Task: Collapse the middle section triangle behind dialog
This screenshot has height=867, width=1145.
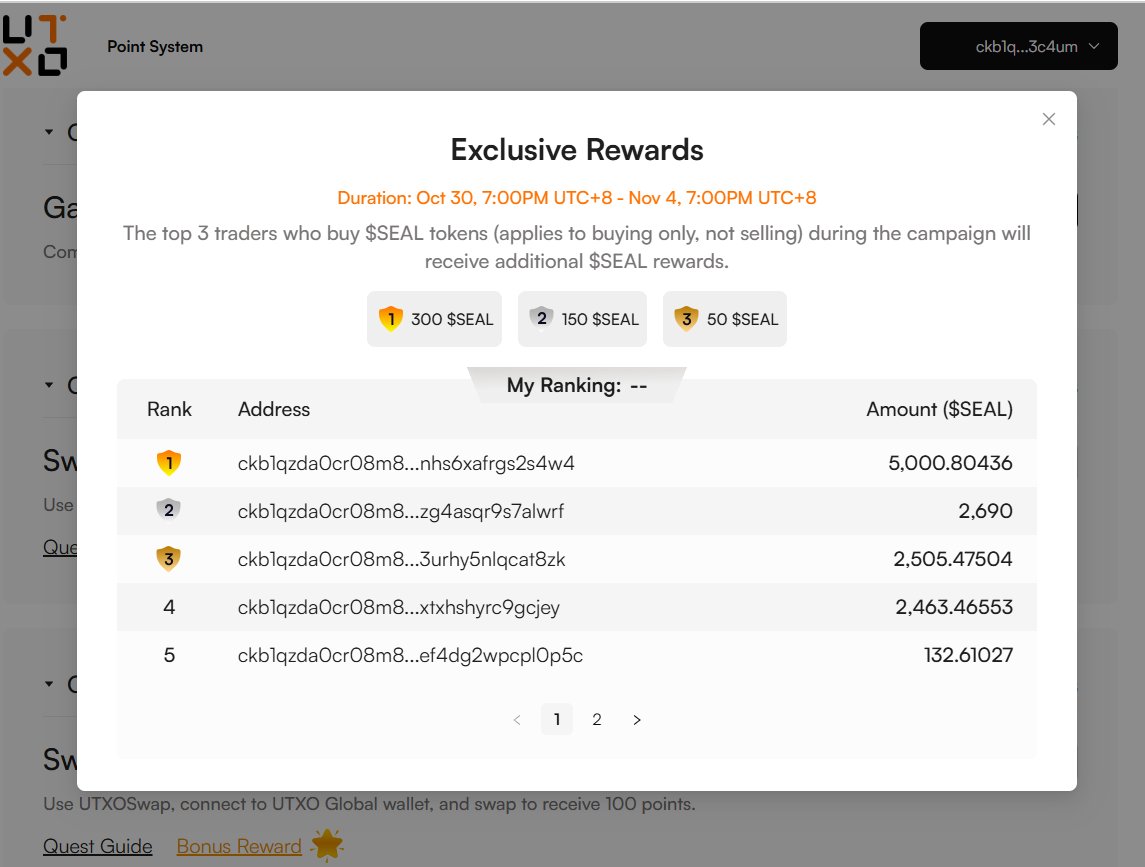Action: pos(49,385)
